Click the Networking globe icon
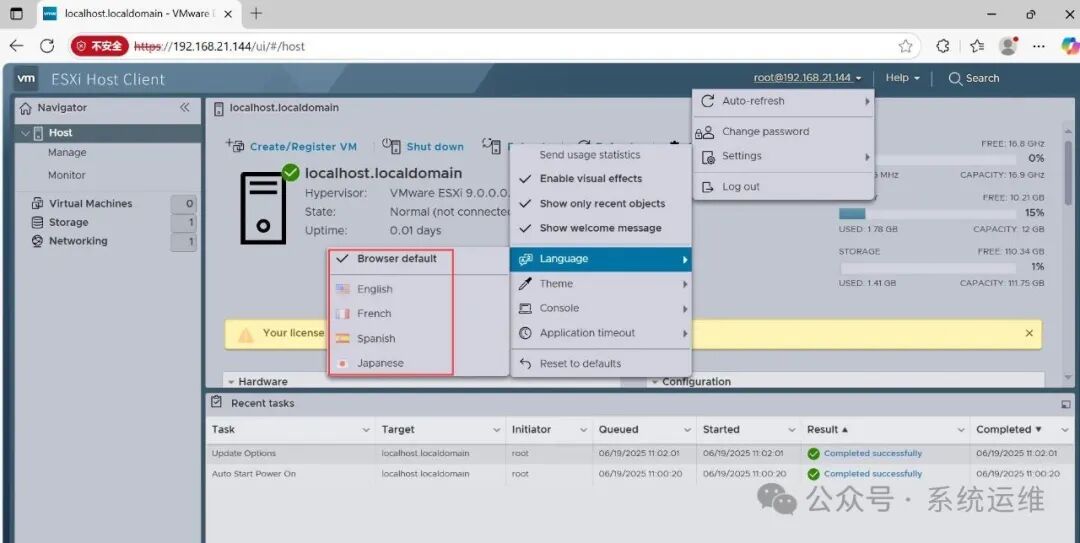Screen dimensions: 1080x543 coord(37,241)
